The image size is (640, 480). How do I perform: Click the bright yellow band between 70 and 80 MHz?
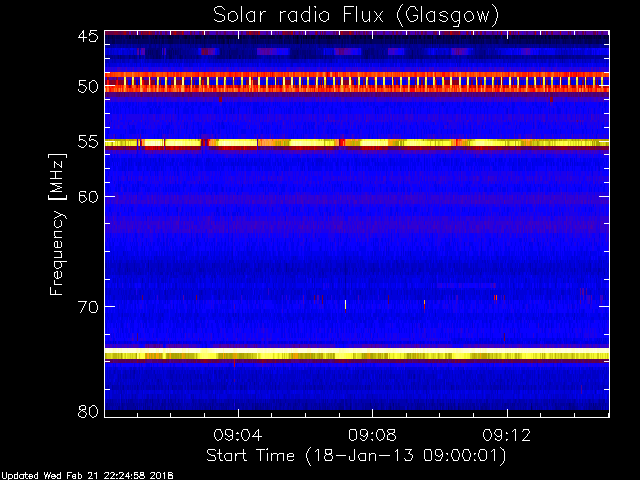coord(357,354)
